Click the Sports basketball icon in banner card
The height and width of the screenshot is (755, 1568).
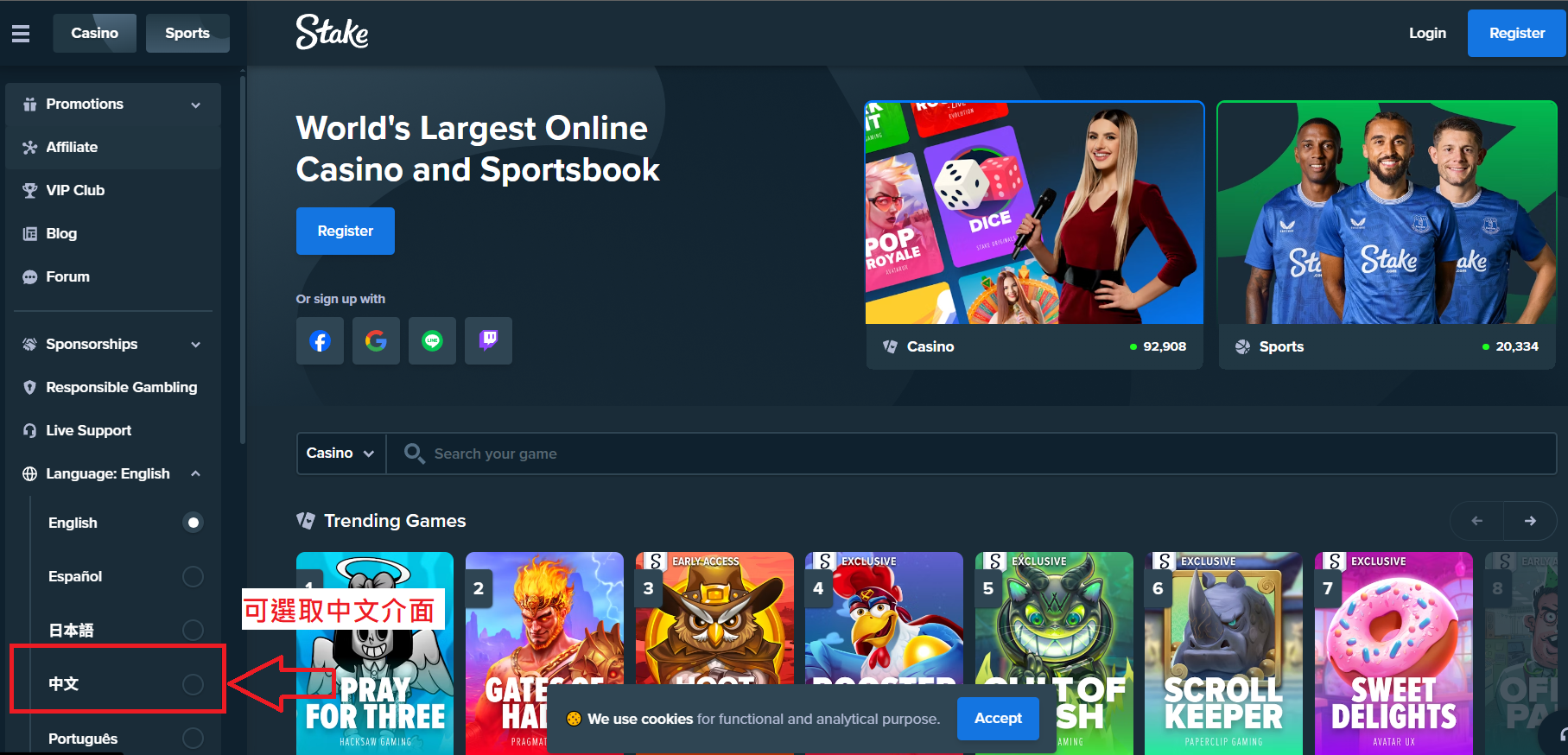click(x=1242, y=346)
